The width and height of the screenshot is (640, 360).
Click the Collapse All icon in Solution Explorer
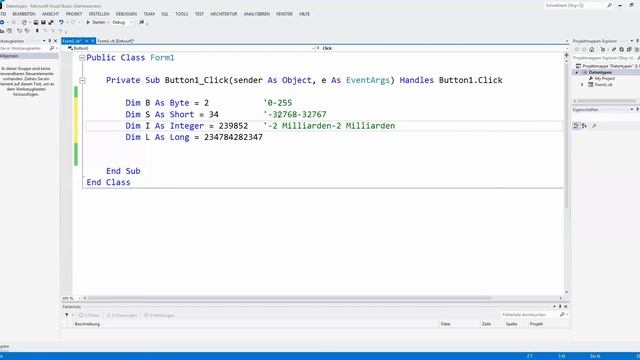[x=629, y=49]
